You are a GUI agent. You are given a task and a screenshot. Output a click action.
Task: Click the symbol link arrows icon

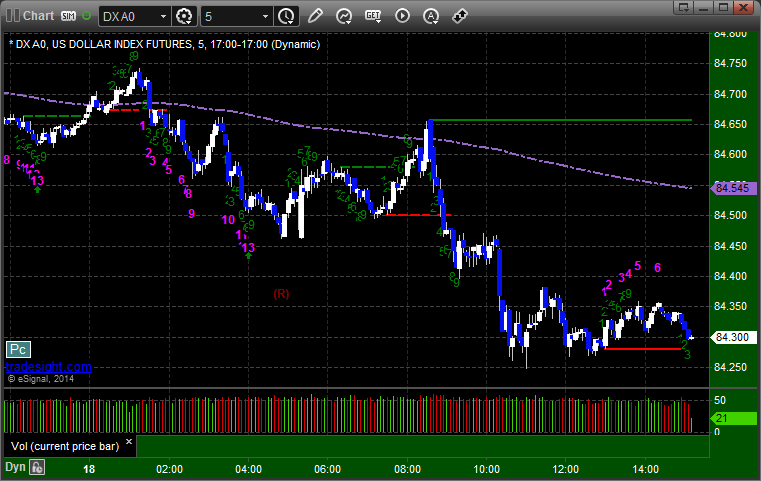[x=460, y=16]
